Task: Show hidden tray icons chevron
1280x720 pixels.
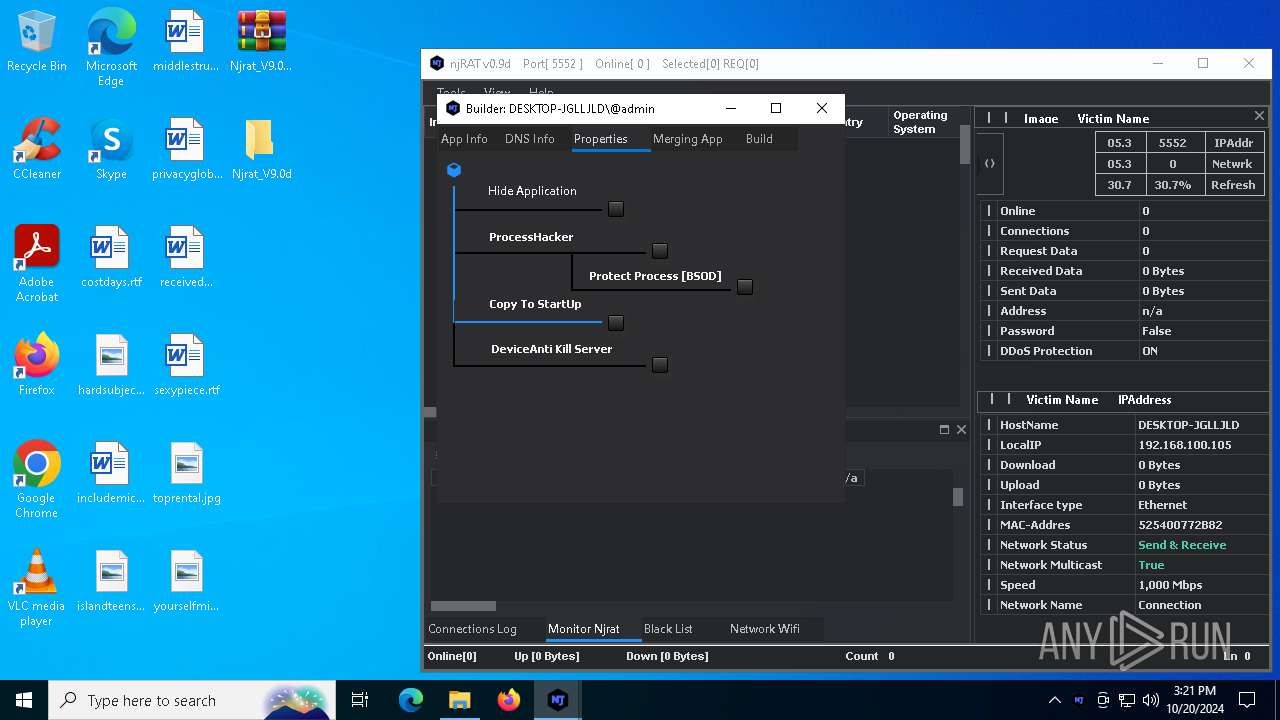Action: point(1054,700)
